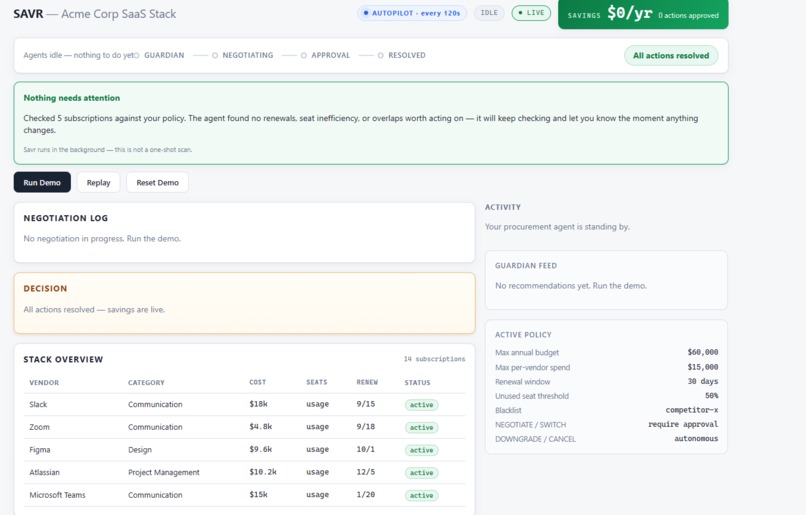Select the Microsoft Teams vendor row
The image size is (806, 515).
[244, 495]
